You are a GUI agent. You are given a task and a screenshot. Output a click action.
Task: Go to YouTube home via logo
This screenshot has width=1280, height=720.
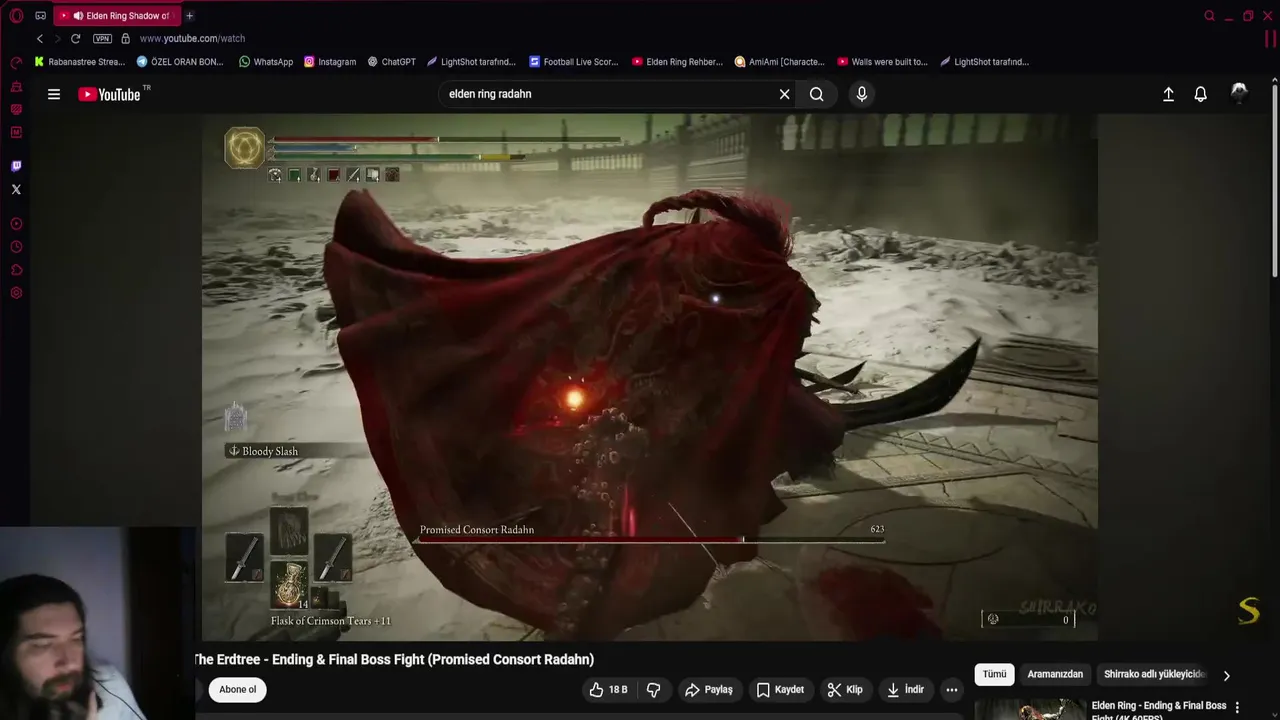(110, 94)
